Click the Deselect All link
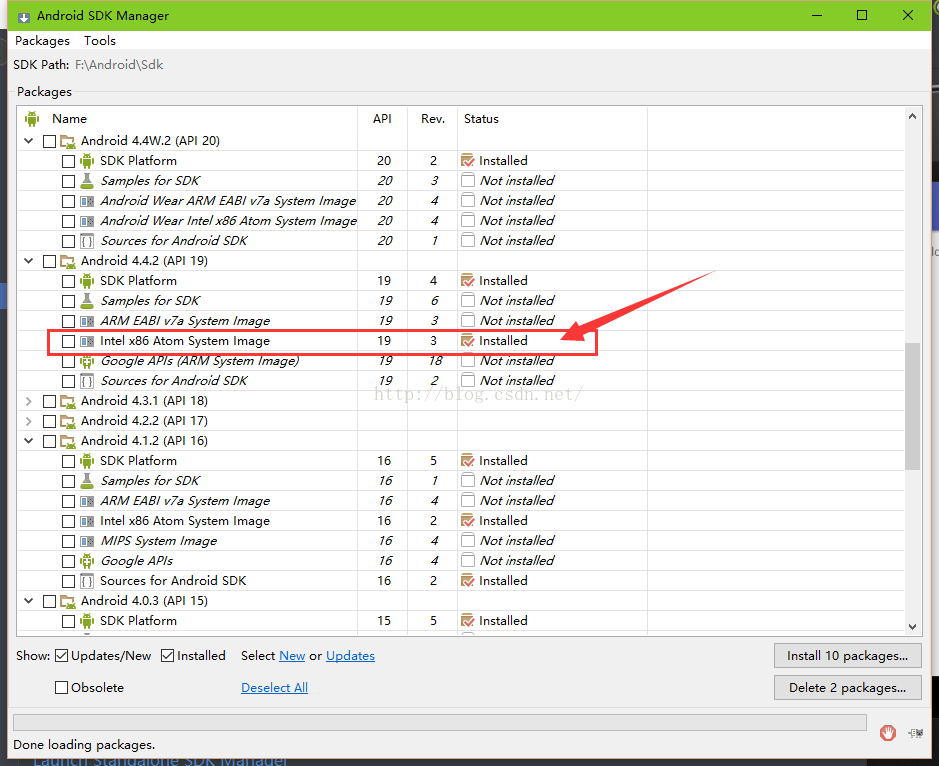The width and height of the screenshot is (939, 766). tap(274, 688)
